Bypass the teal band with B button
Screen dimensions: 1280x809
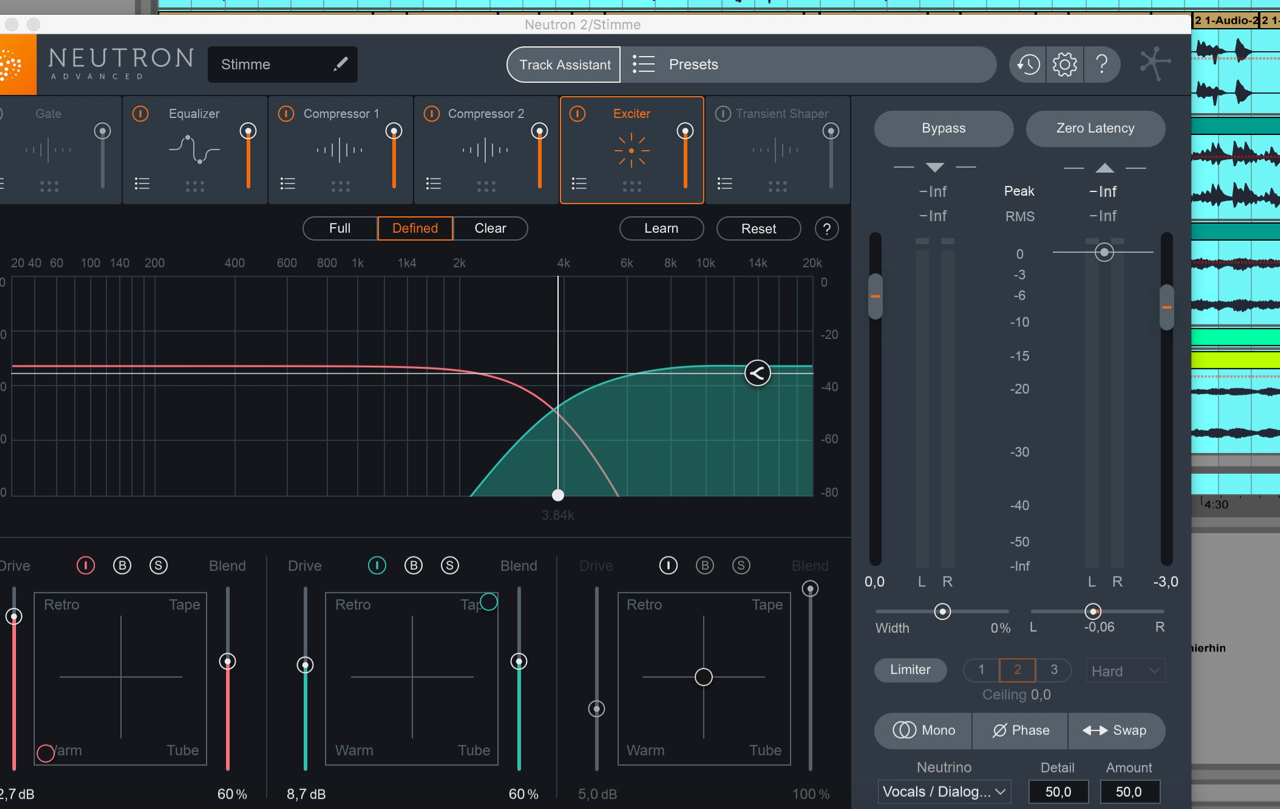click(413, 566)
